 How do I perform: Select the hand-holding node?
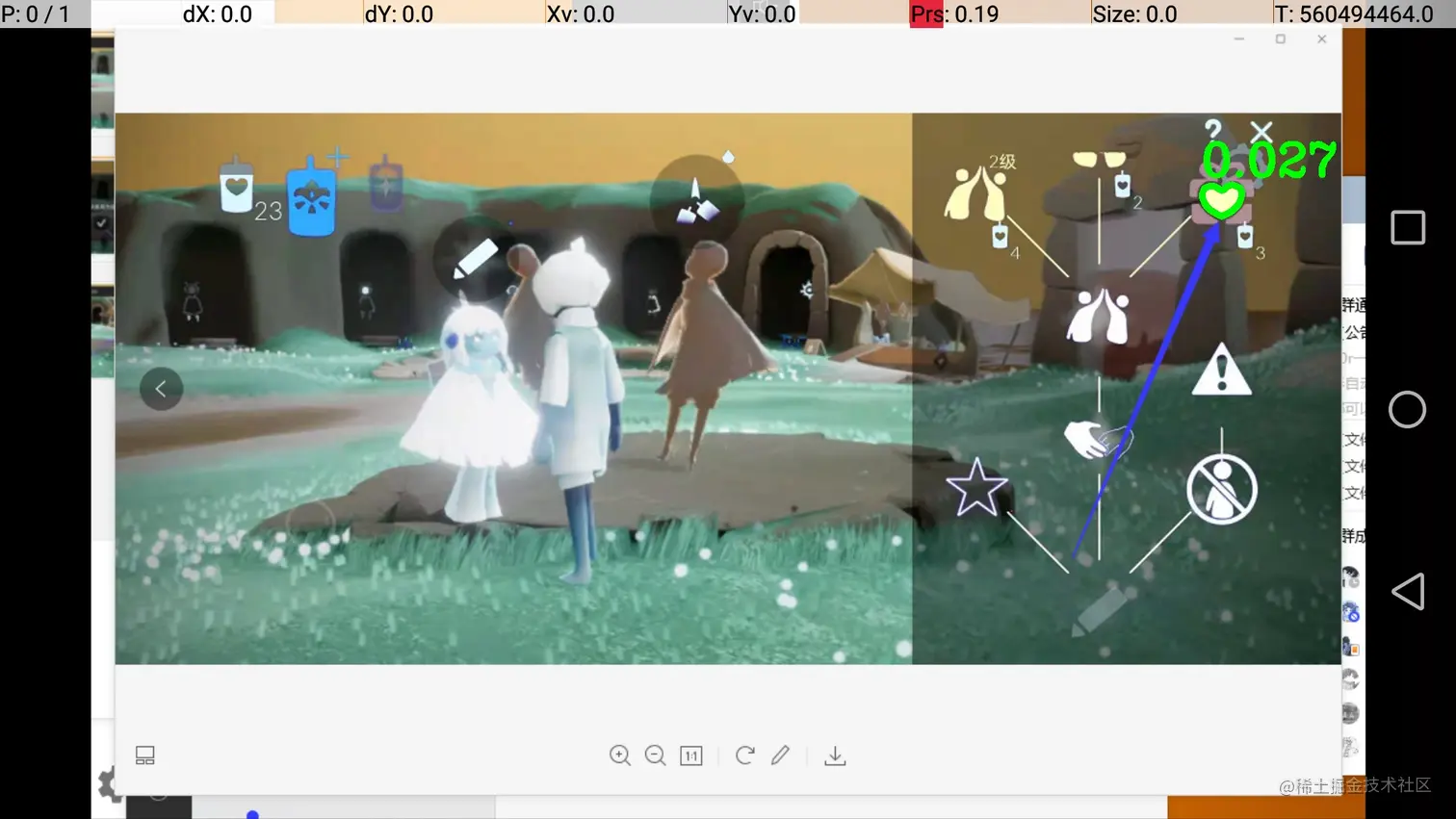coord(1098,440)
